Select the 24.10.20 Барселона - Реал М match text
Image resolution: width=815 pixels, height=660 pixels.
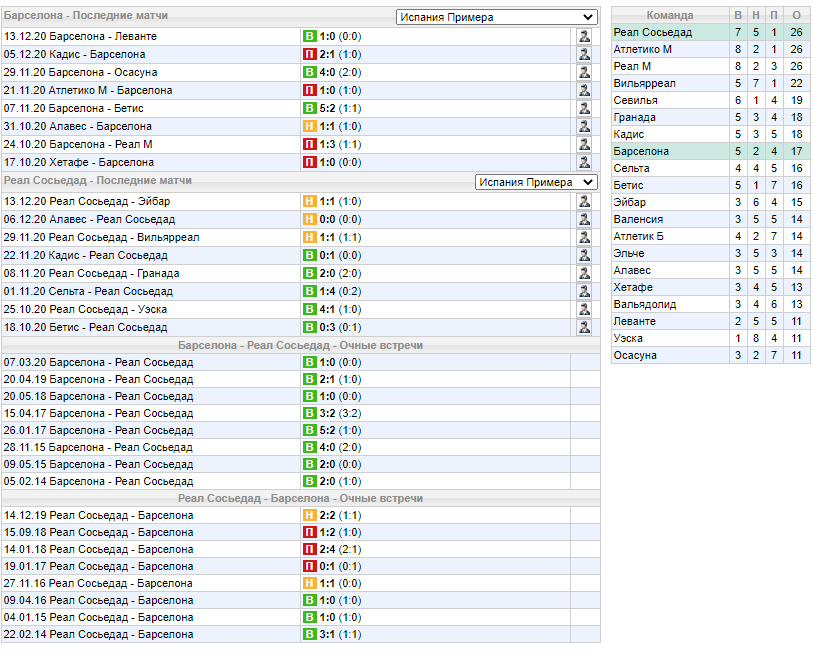tap(78, 144)
